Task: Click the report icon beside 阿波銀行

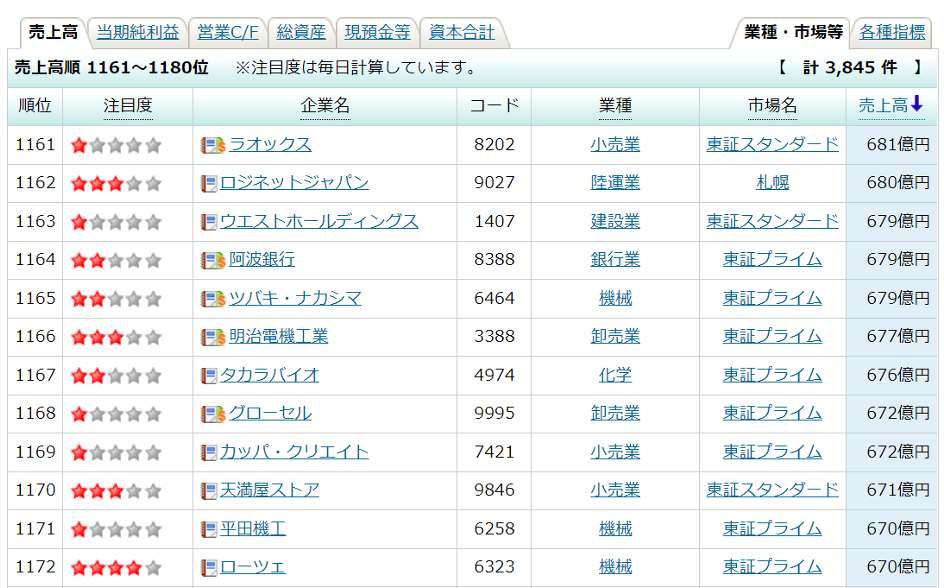Action: click(x=213, y=261)
